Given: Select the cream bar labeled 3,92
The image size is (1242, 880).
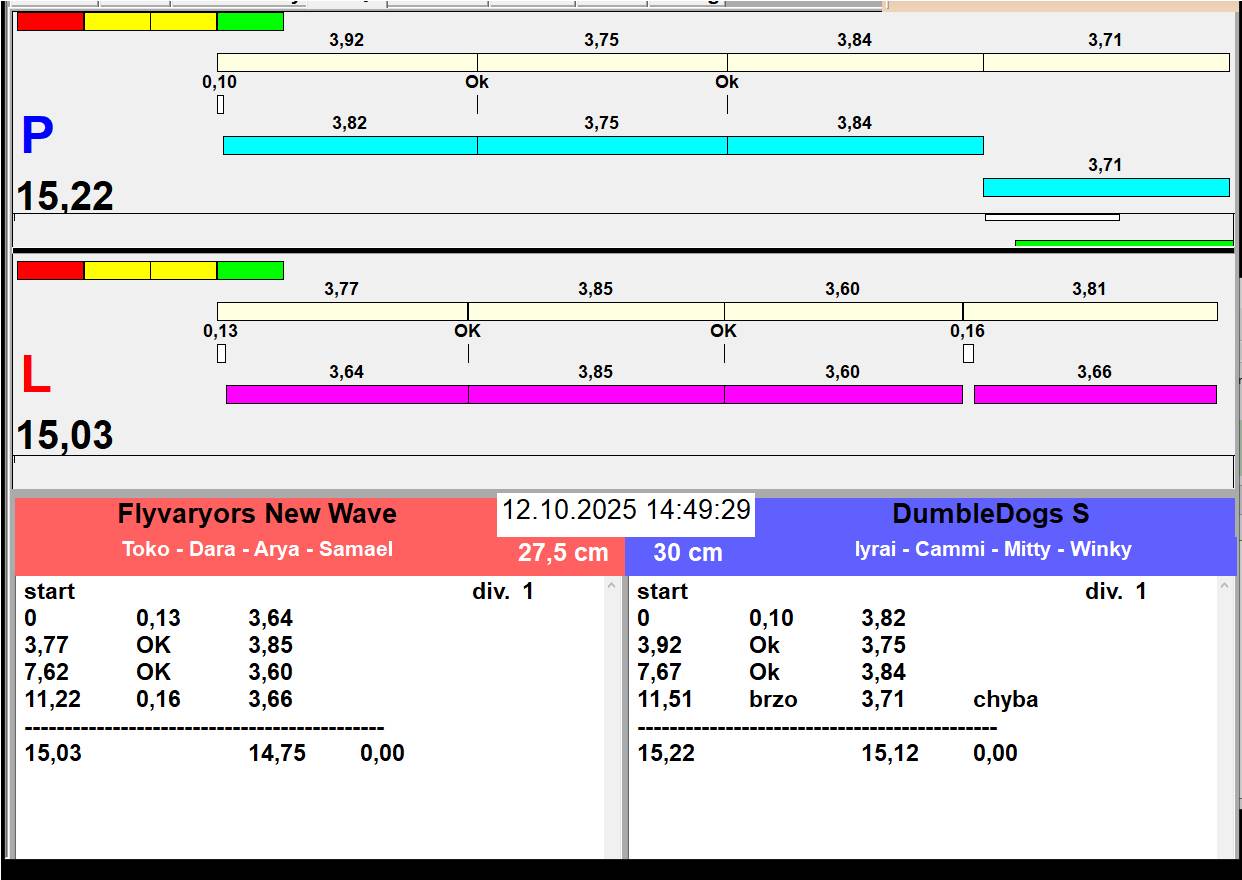Looking at the screenshot, I should pyautogui.click(x=347, y=62).
